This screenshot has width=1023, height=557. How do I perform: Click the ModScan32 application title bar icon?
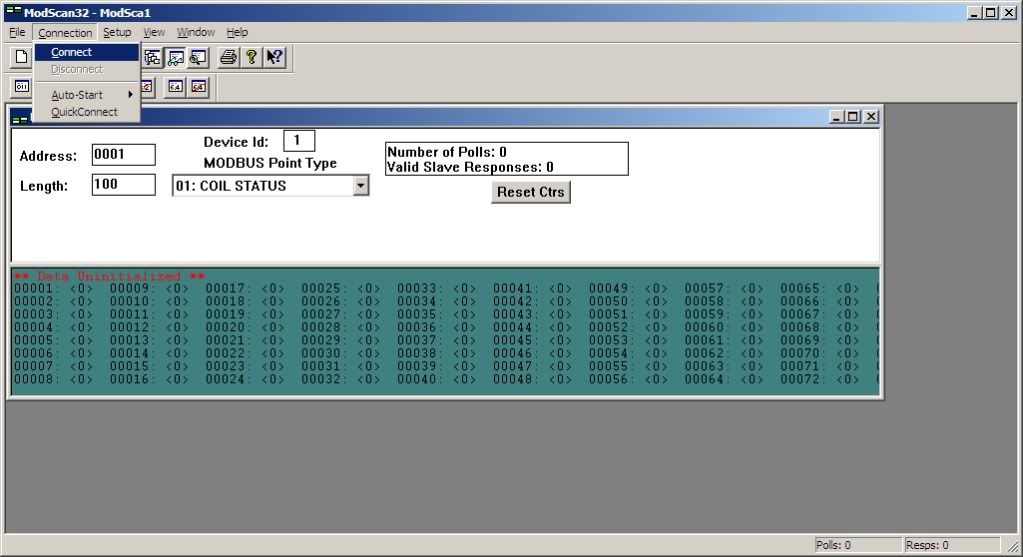(12, 12)
